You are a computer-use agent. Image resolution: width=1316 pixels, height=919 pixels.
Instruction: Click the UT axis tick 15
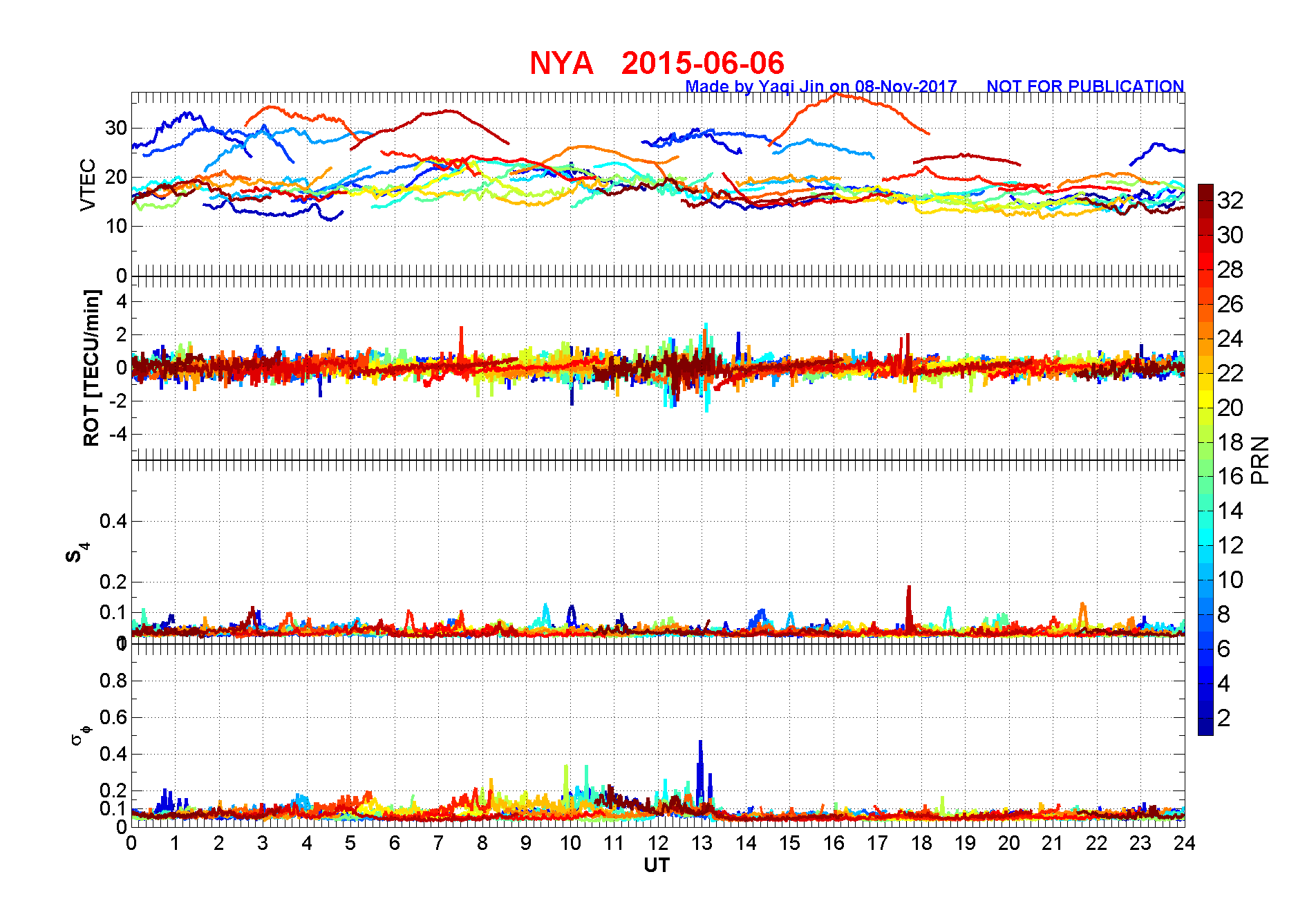pyautogui.click(x=789, y=843)
